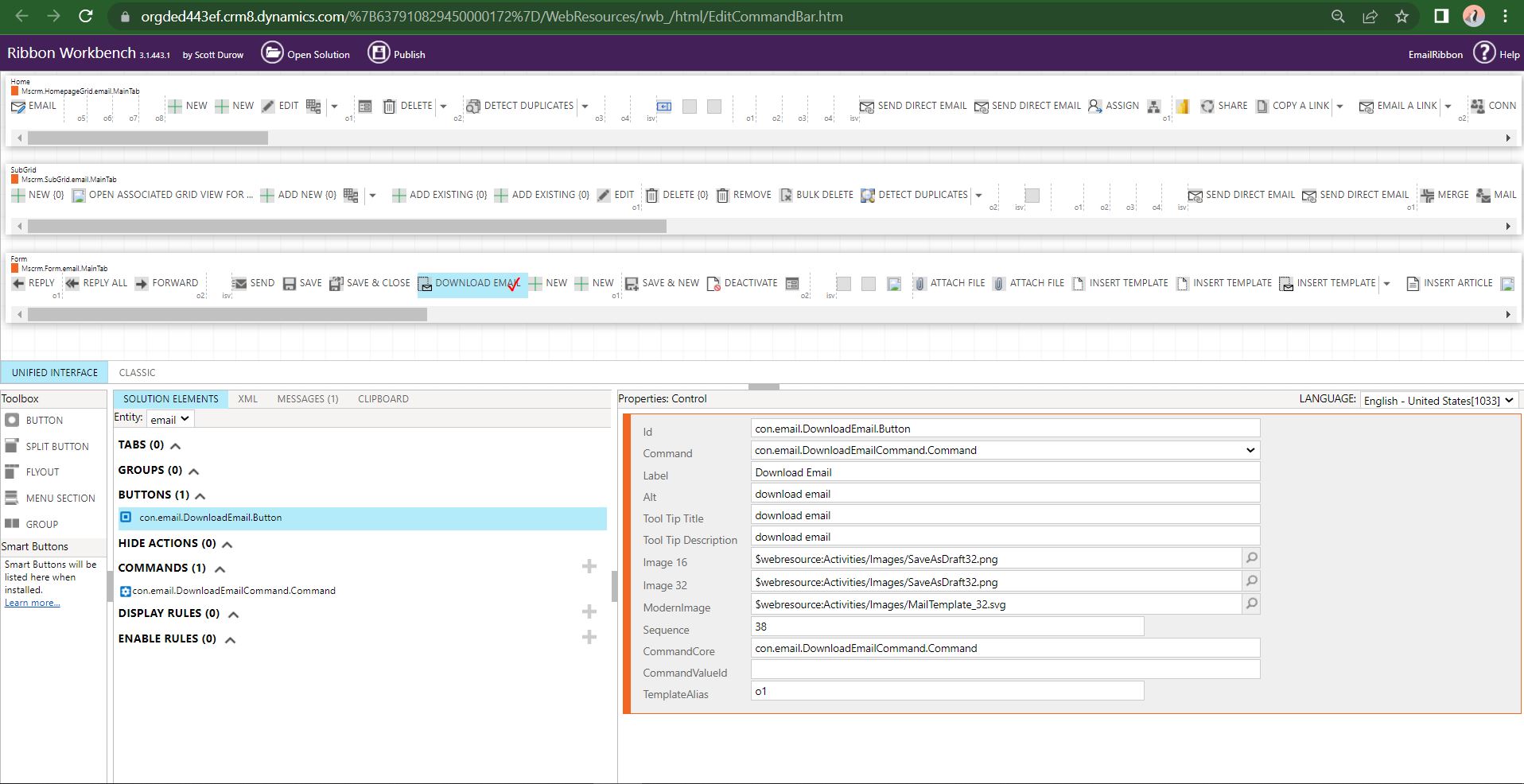Select the Save & Close form button
The image size is (1524, 784).
click(370, 283)
